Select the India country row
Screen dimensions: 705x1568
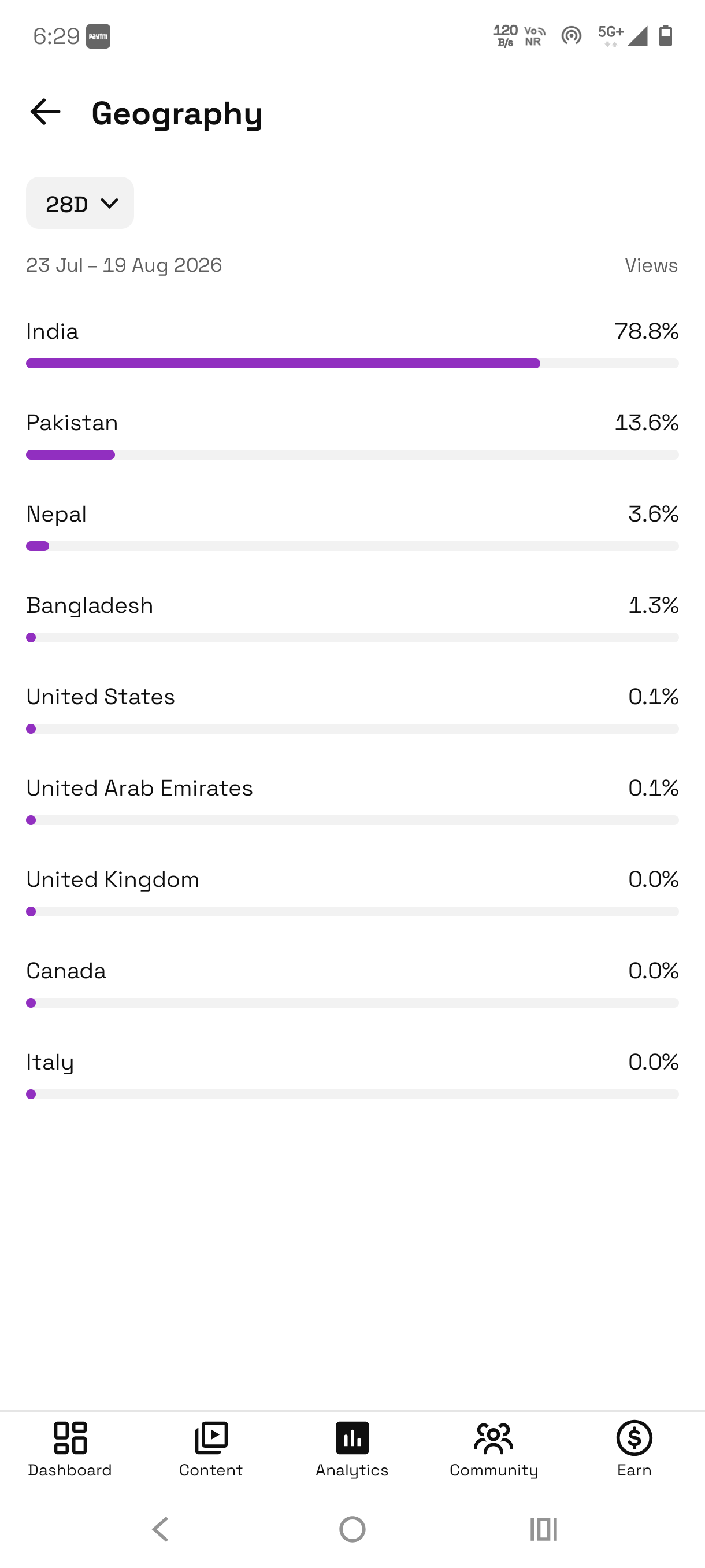(352, 344)
